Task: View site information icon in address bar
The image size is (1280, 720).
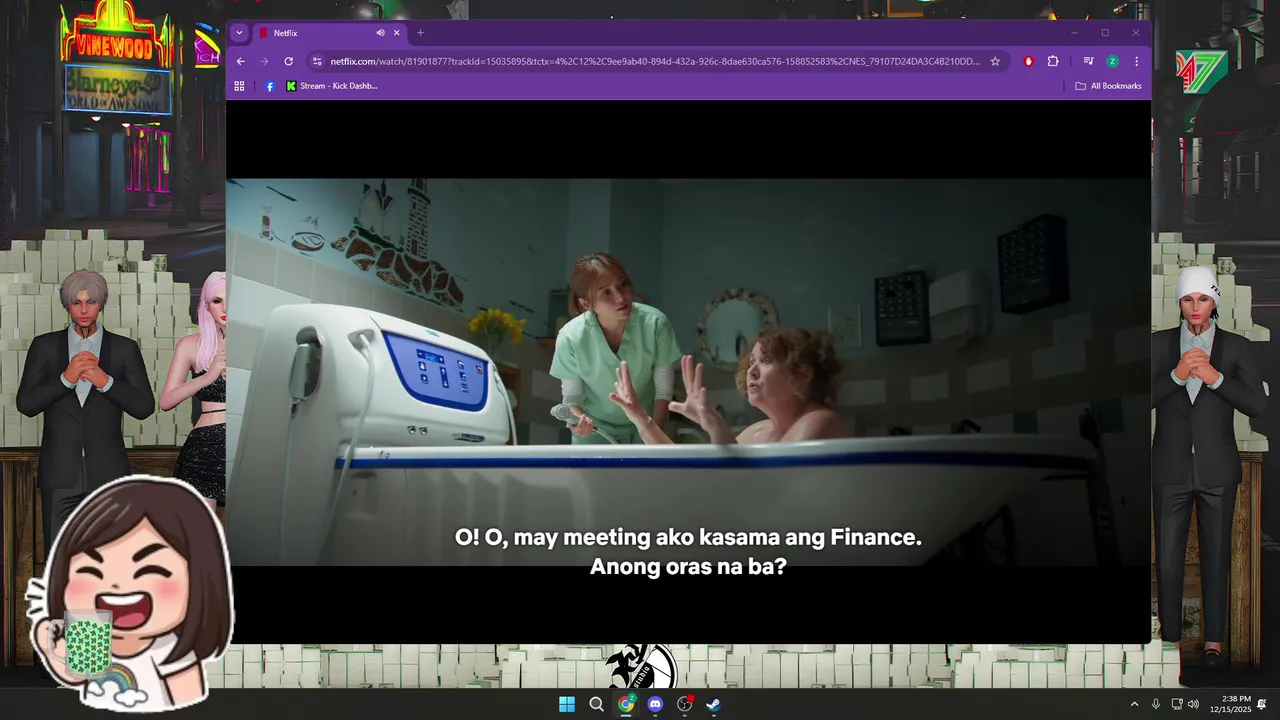Action: coord(317,61)
